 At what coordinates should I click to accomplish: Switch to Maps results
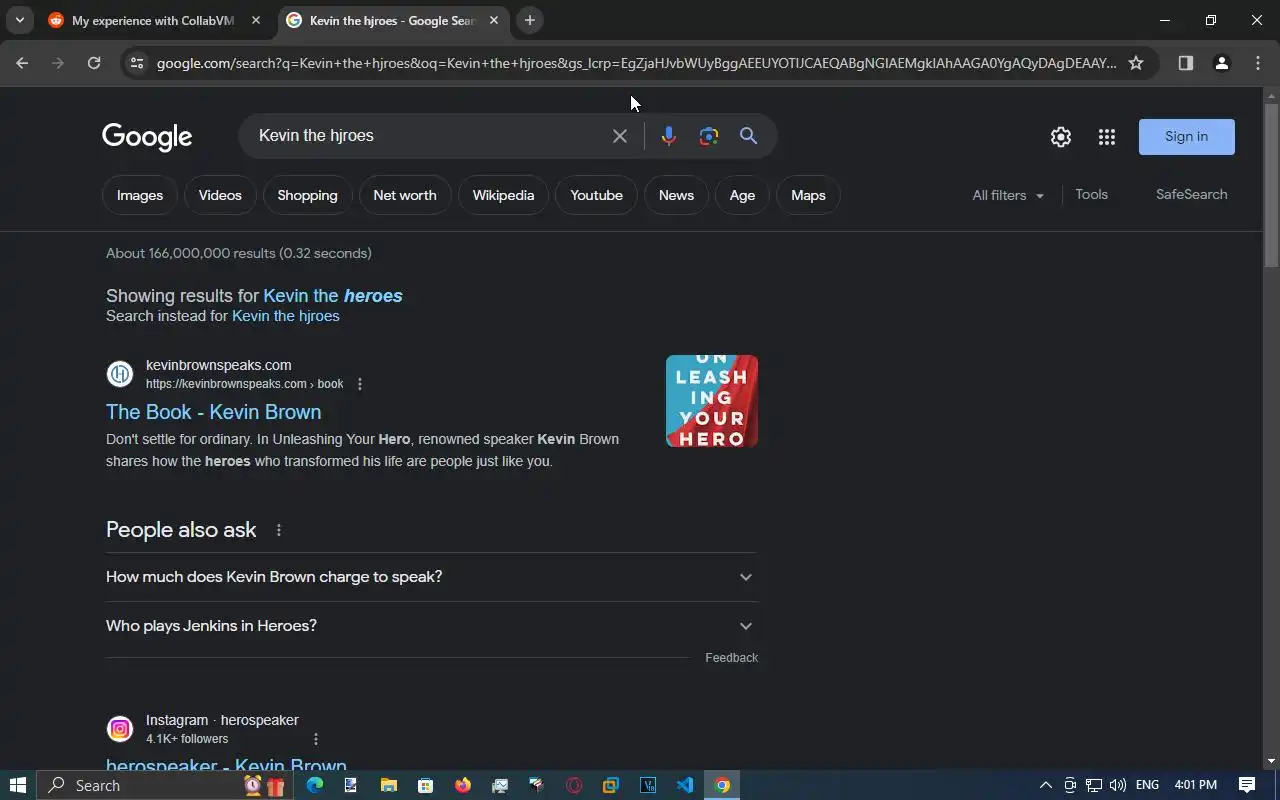coord(808,195)
